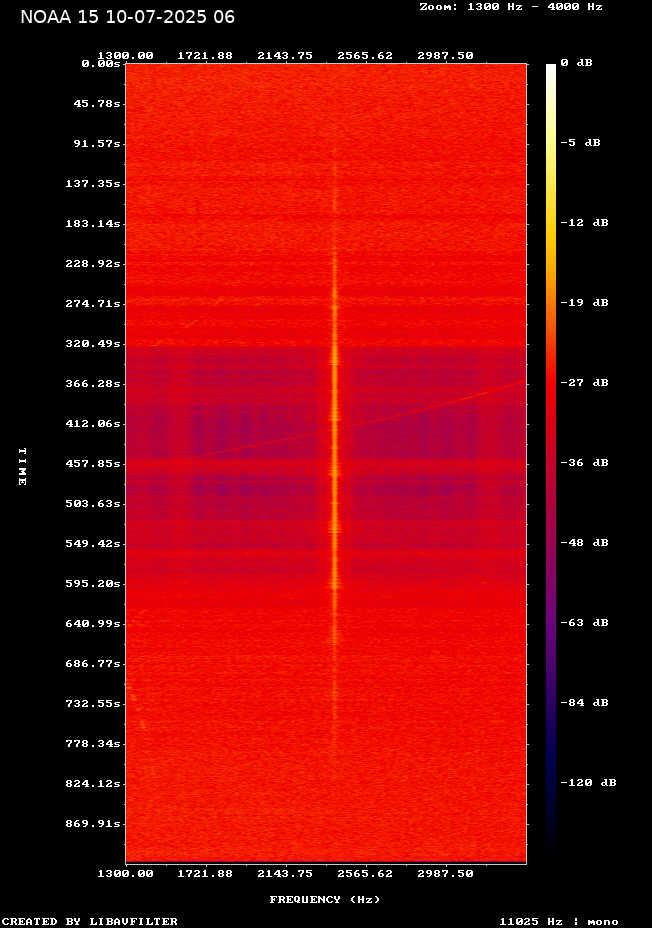The width and height of the screenshot is (652, 928).
Task: Click the FREQUENCY (Hz) axis title
Action: point(325,899)
